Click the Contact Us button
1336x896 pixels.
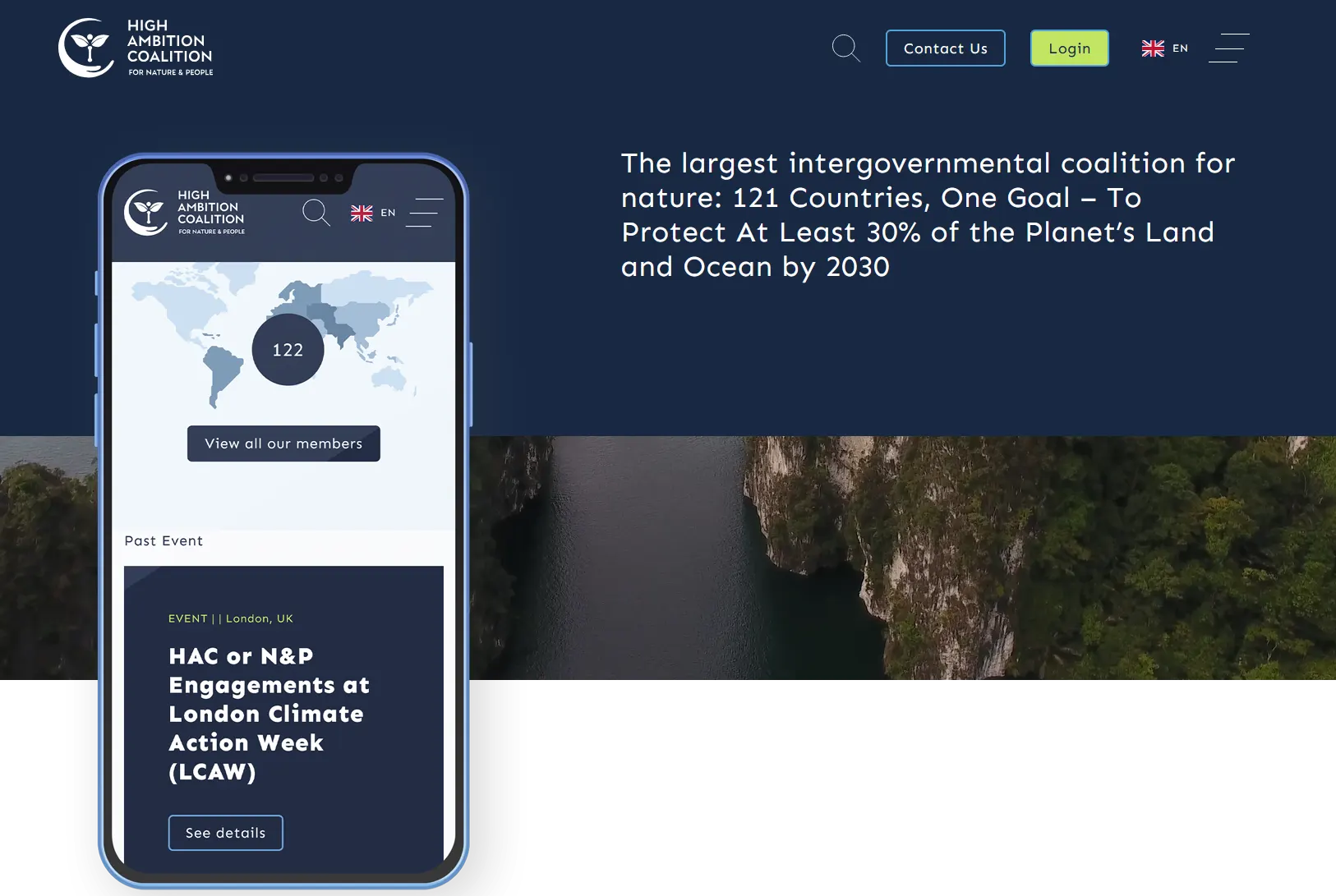pyautogui.click(x=946, y=48)
